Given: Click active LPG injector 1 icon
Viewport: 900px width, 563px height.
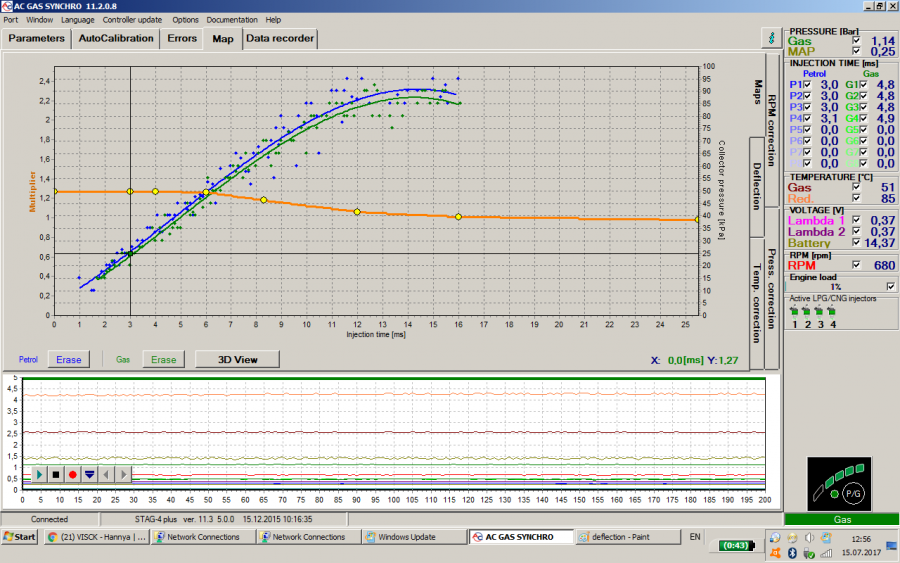Looking at the screenshot, I should coord(796,312).
